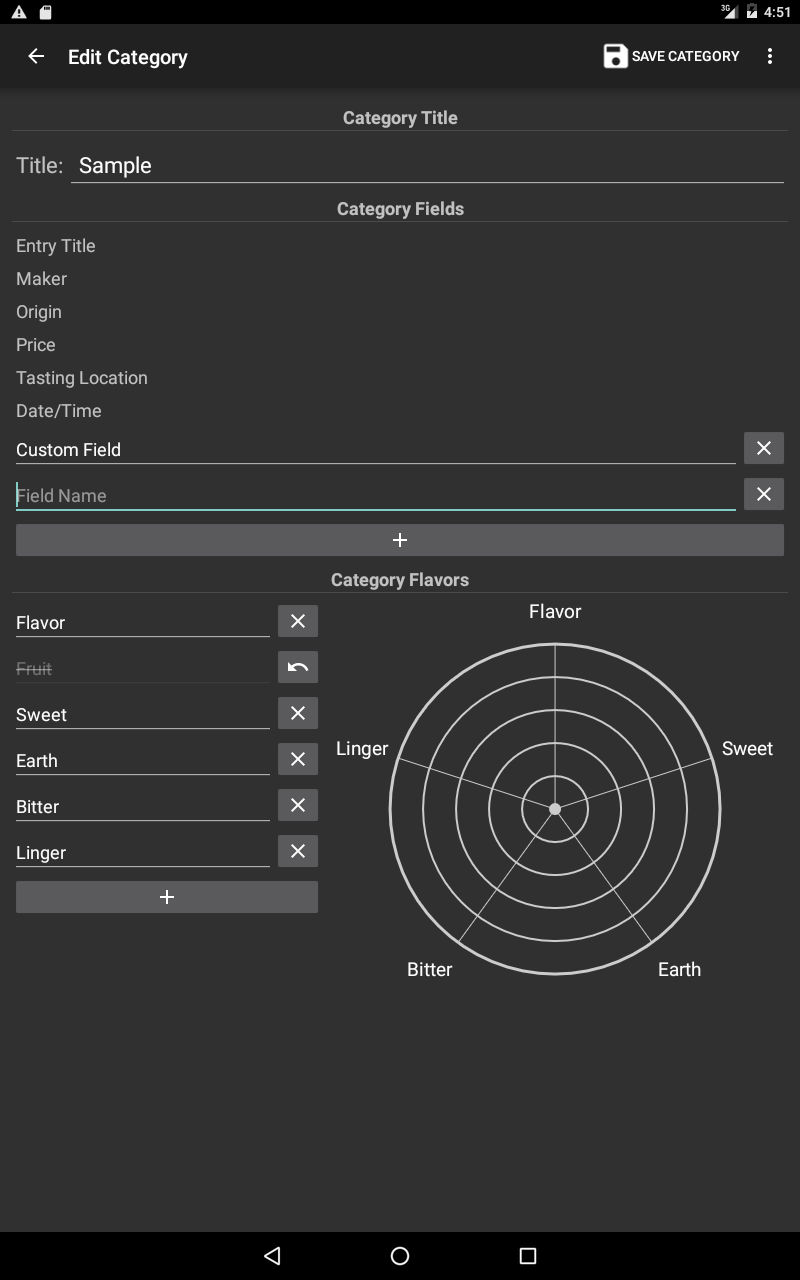Screen dimensions: 800x1280
Task: Edit the Custom Field name text
Action: (x=375, y=450)
